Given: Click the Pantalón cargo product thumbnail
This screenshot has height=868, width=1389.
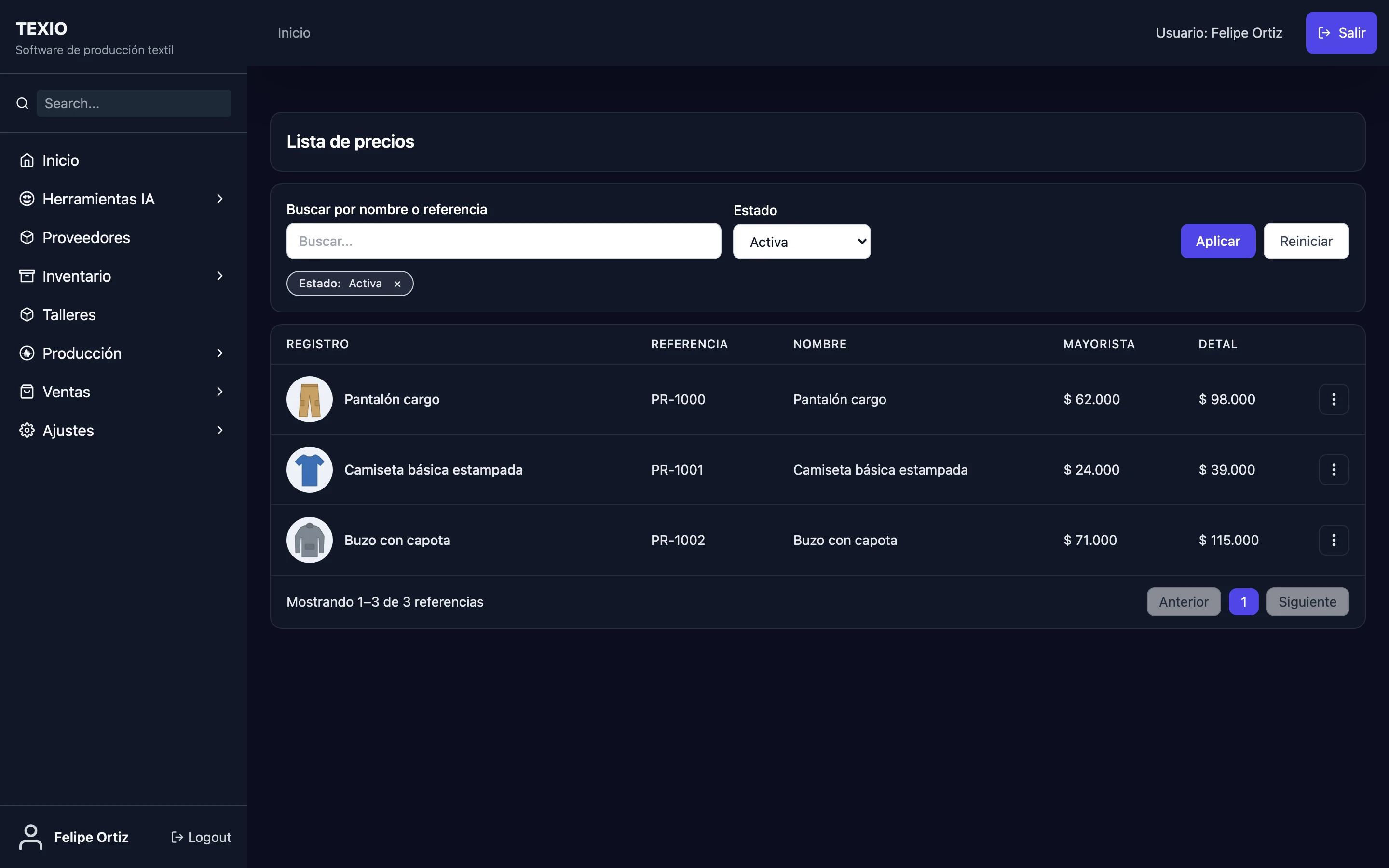Looking at the screenshot, I should (x=309, y=399).
